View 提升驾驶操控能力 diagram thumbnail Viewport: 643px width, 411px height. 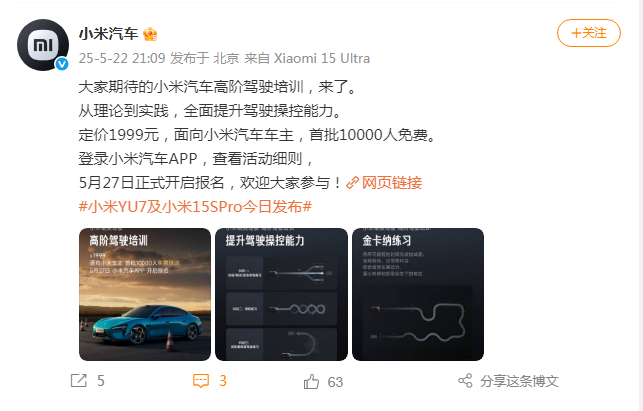tap(281, 294)
